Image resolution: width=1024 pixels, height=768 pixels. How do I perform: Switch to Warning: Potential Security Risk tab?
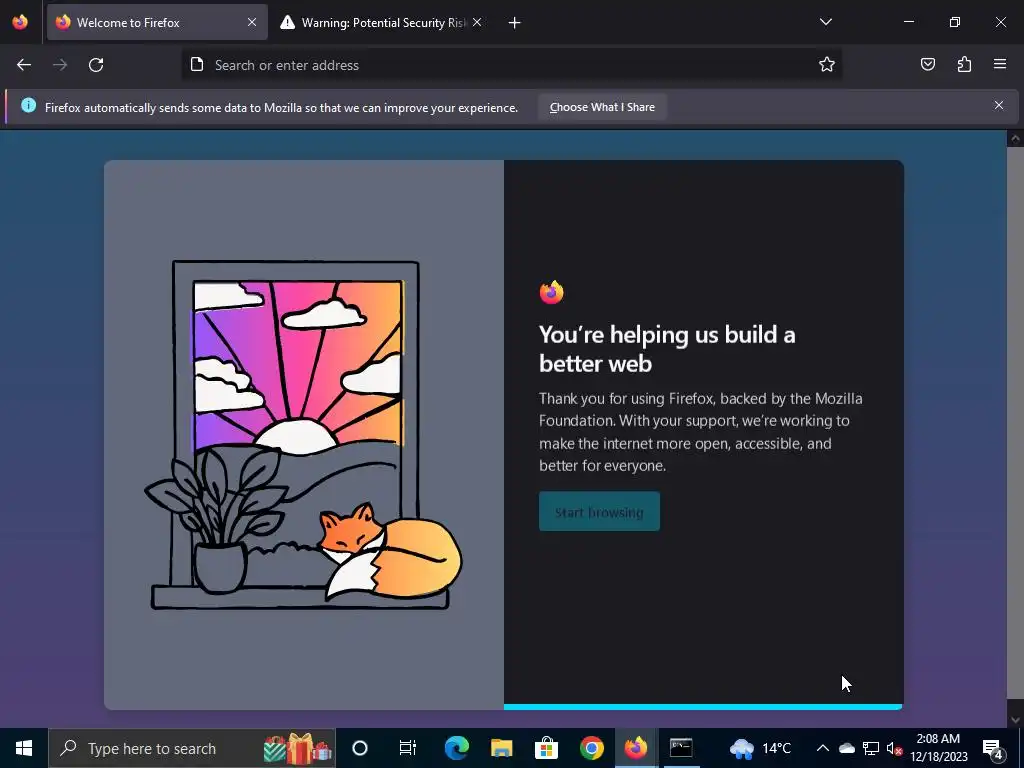pos(383,23)
